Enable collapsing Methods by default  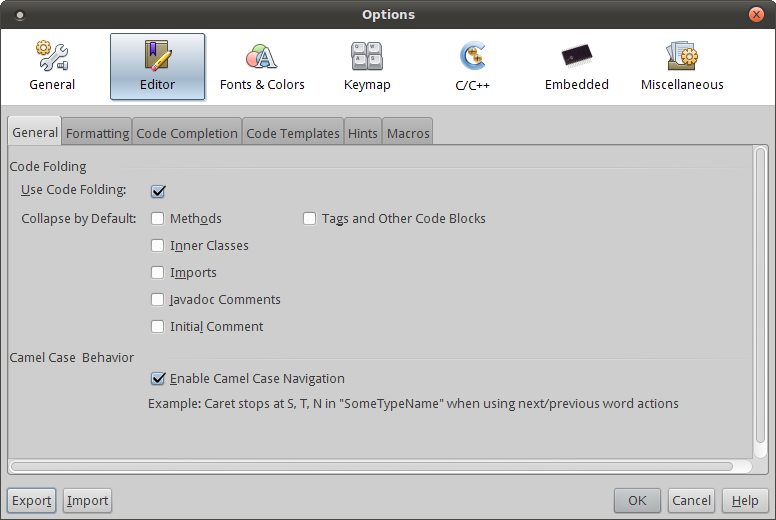point(157,218)
